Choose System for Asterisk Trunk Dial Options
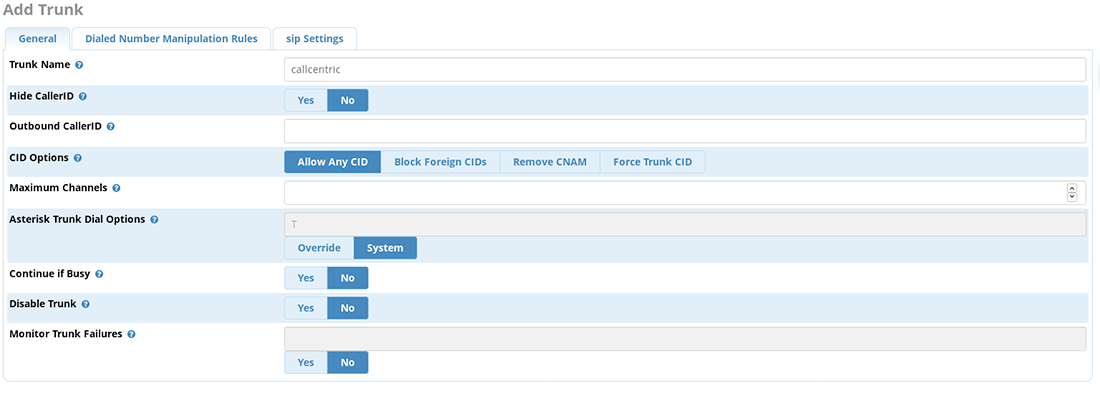 [385, 248]
